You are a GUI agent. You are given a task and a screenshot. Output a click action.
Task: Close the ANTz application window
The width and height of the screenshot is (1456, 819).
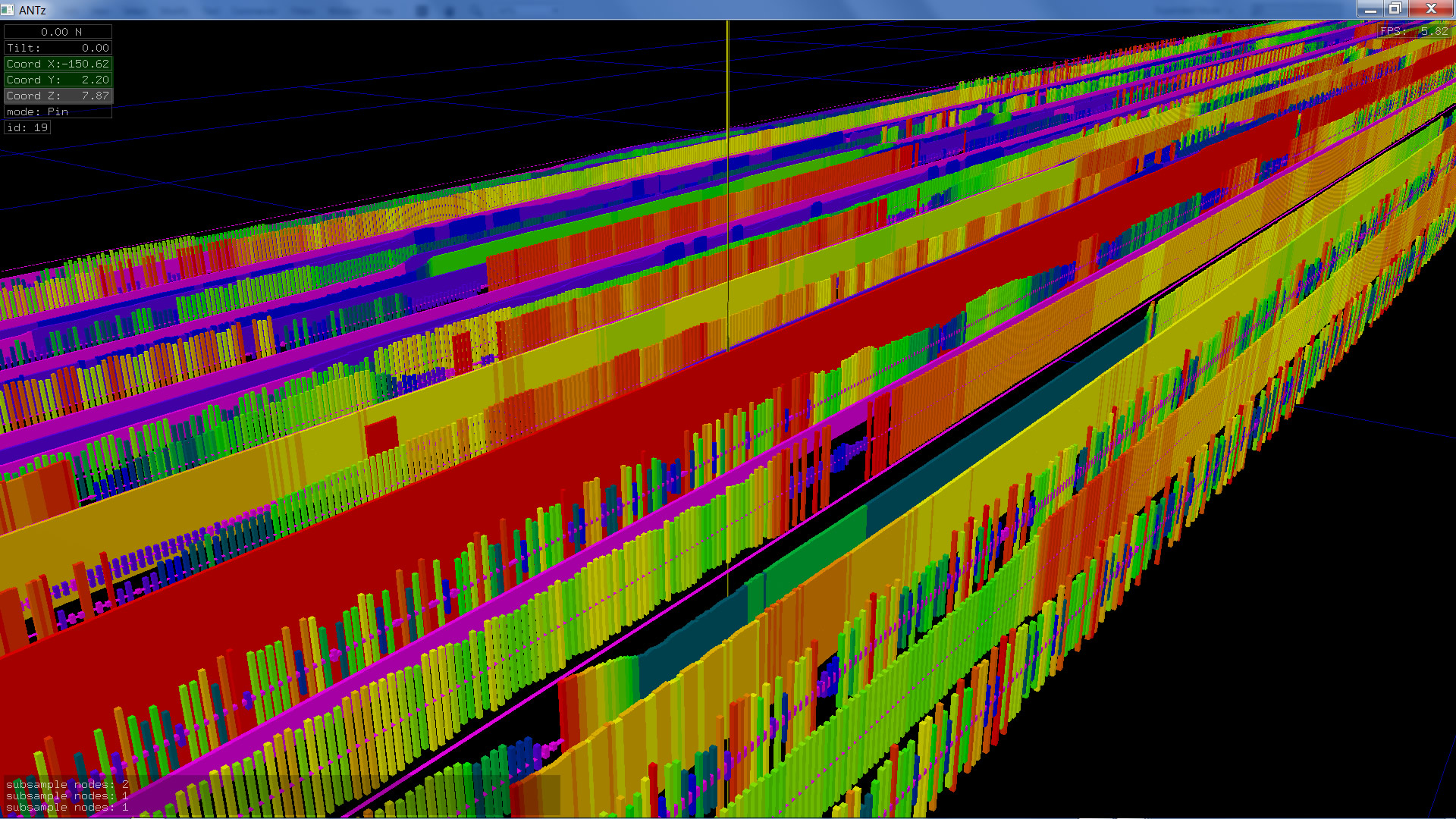1431,9
